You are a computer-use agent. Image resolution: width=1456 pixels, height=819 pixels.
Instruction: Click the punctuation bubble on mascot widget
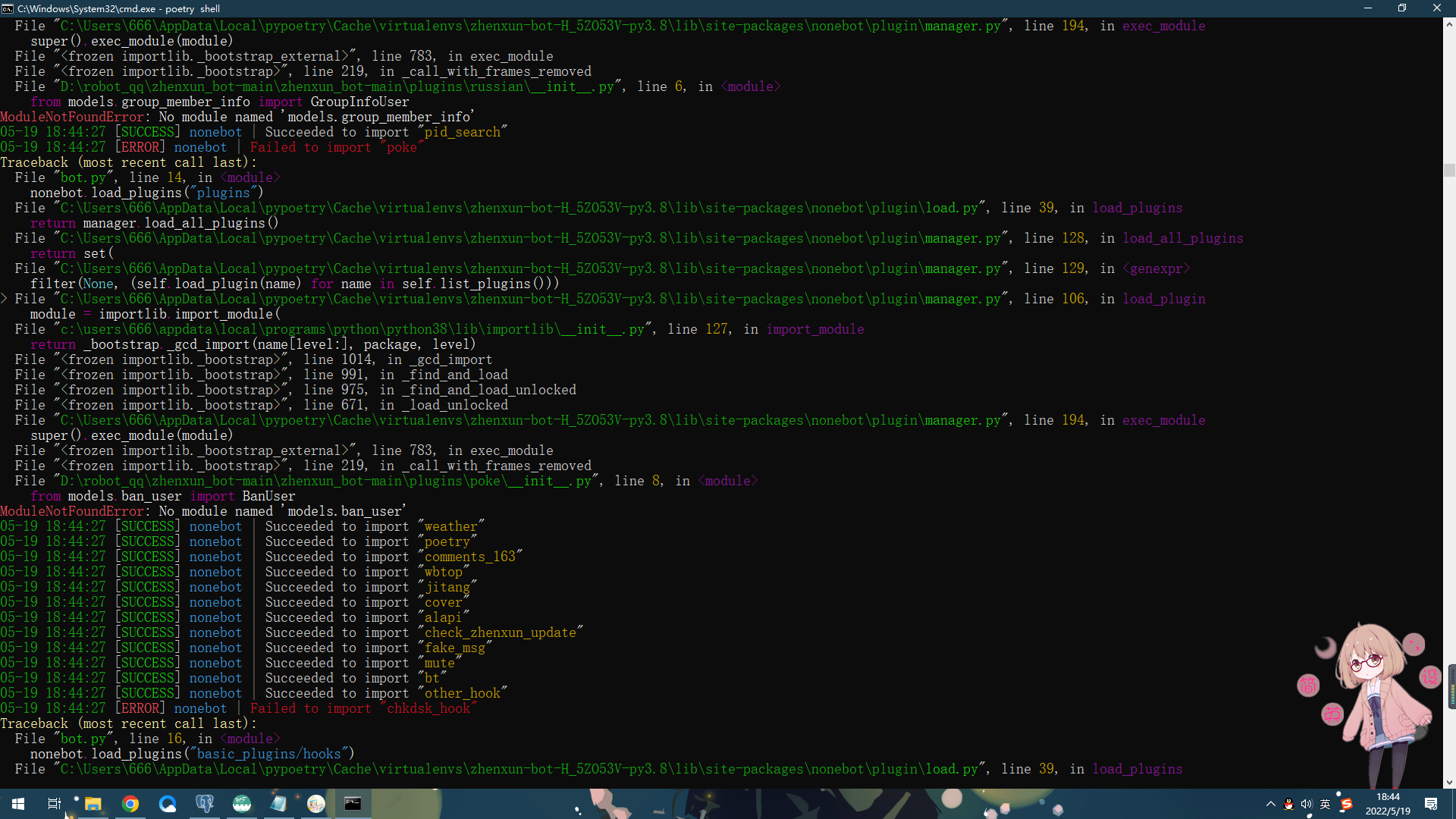pyautogui.click(x=1414, y=645)
